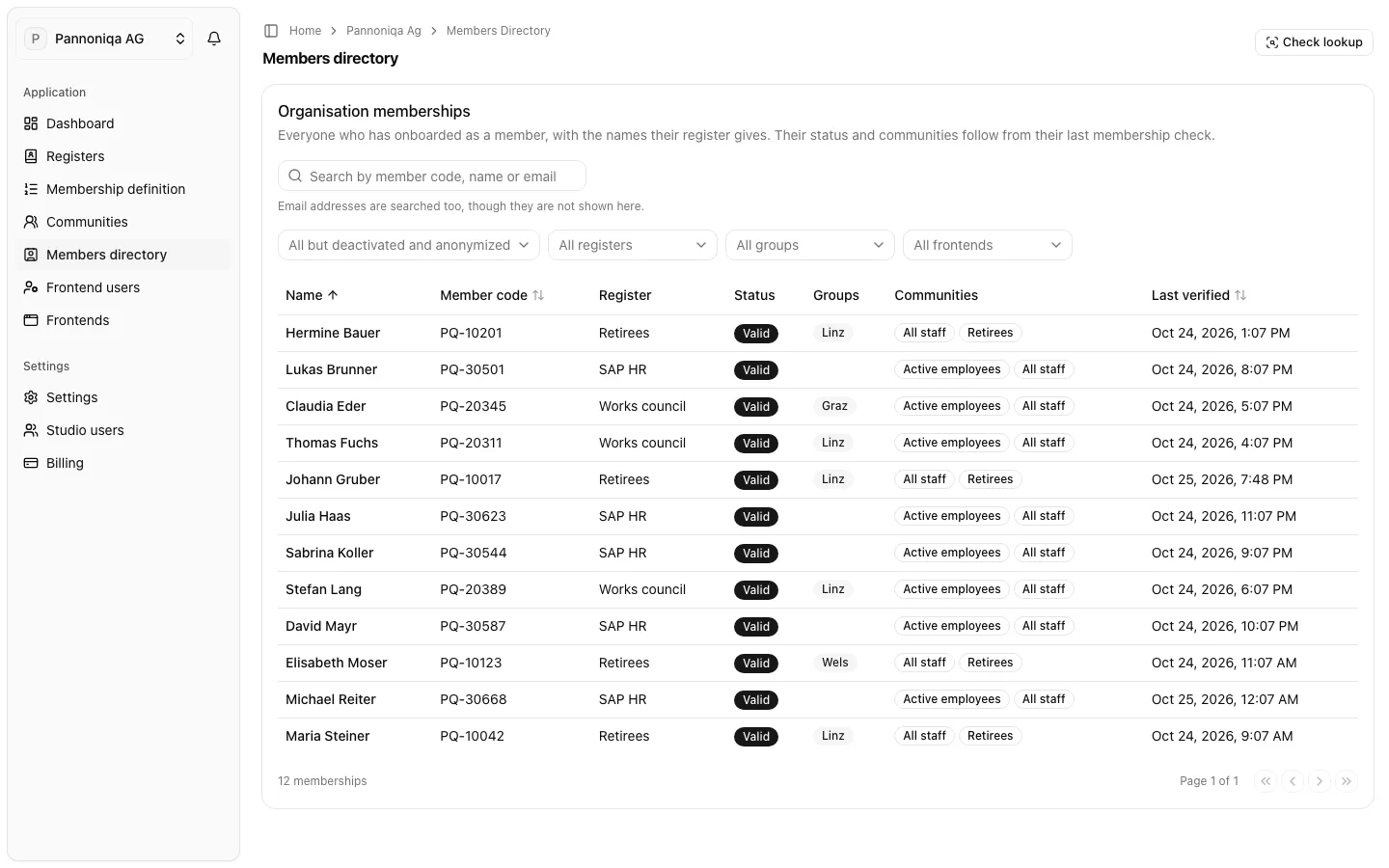Open the All groups dropdown

810,245
